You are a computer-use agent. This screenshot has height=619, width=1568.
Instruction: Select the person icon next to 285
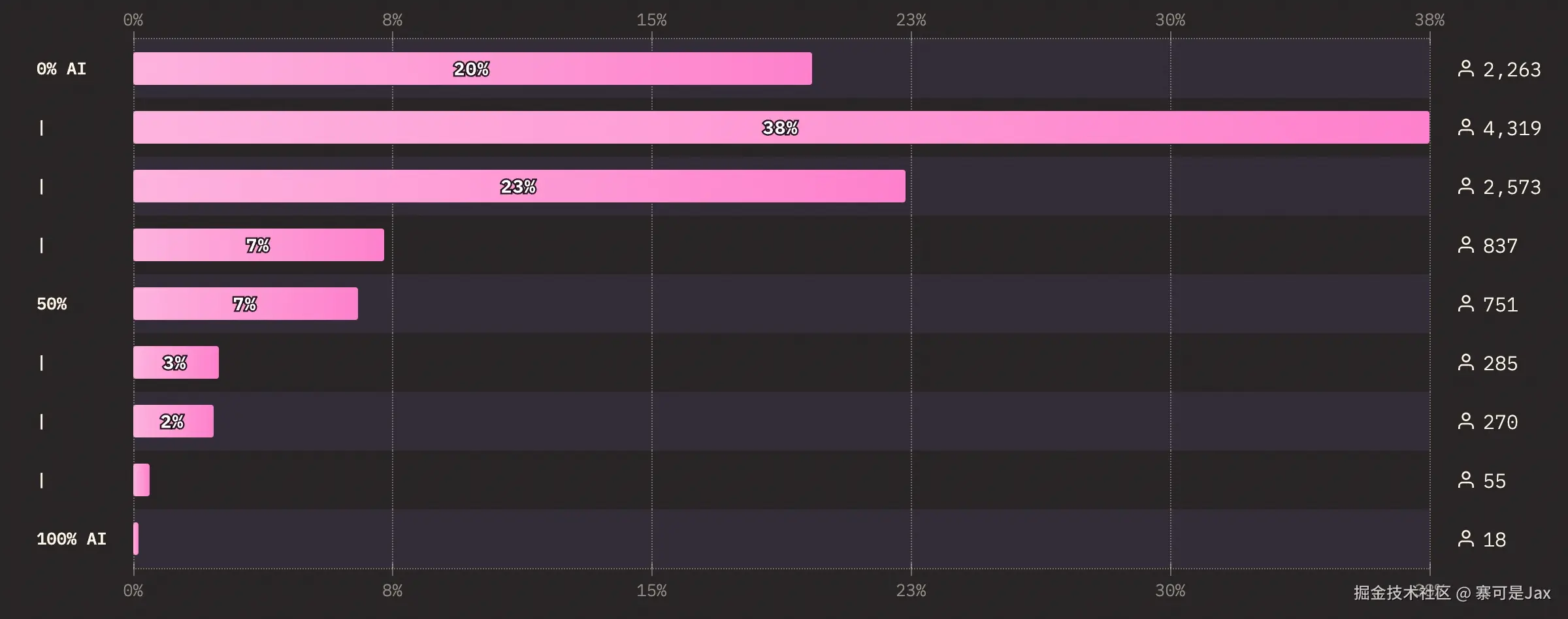1465,362
